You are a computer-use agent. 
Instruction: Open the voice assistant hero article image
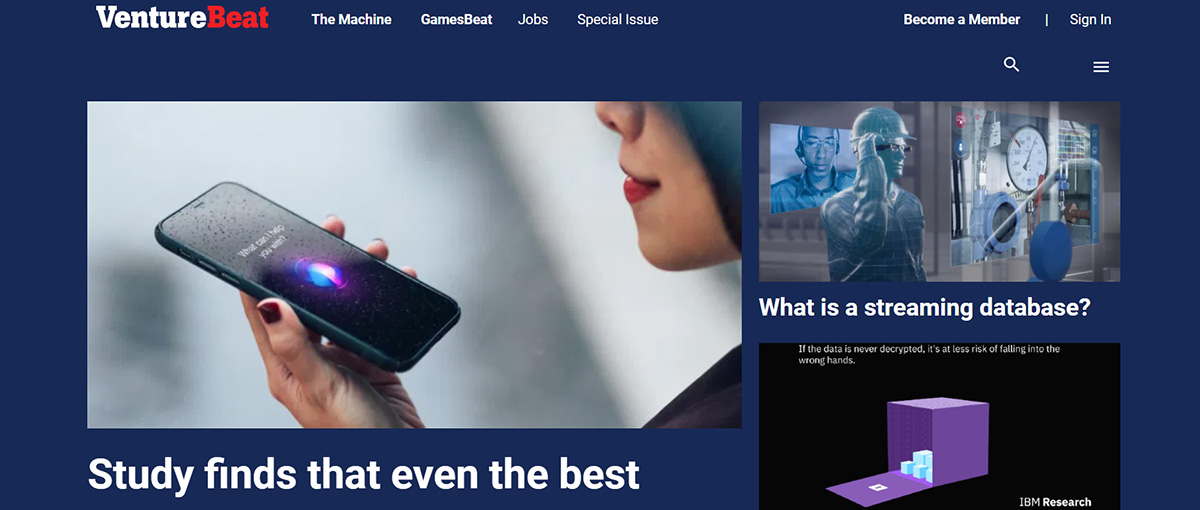[x=414, y=264]
